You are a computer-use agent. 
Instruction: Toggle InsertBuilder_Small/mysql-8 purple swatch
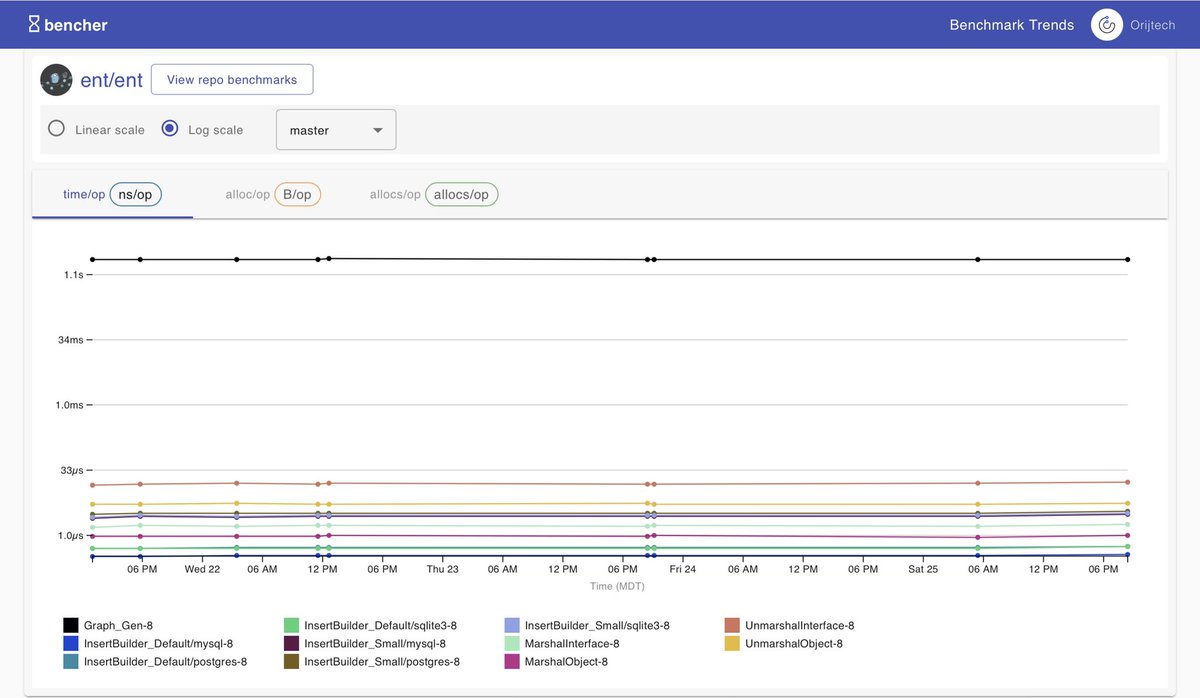pyautogui.click(x=291, y=643)
